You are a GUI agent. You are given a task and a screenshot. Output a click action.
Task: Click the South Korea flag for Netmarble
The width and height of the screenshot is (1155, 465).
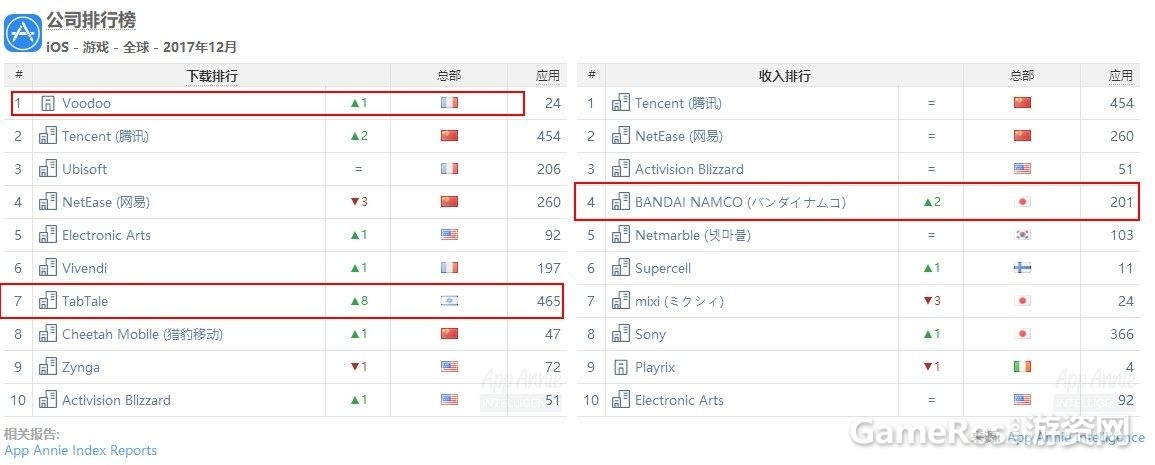coord(1022,235)
